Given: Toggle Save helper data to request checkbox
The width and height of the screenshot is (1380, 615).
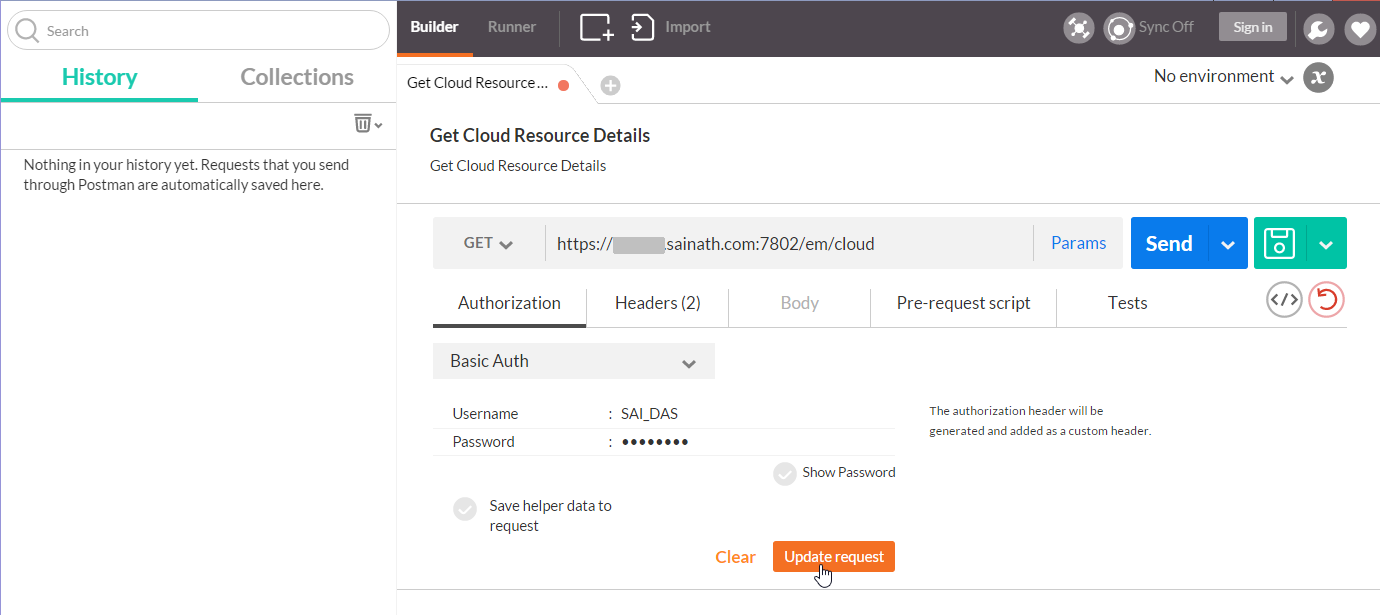Looking at the screenshot, I should point(465,509).
